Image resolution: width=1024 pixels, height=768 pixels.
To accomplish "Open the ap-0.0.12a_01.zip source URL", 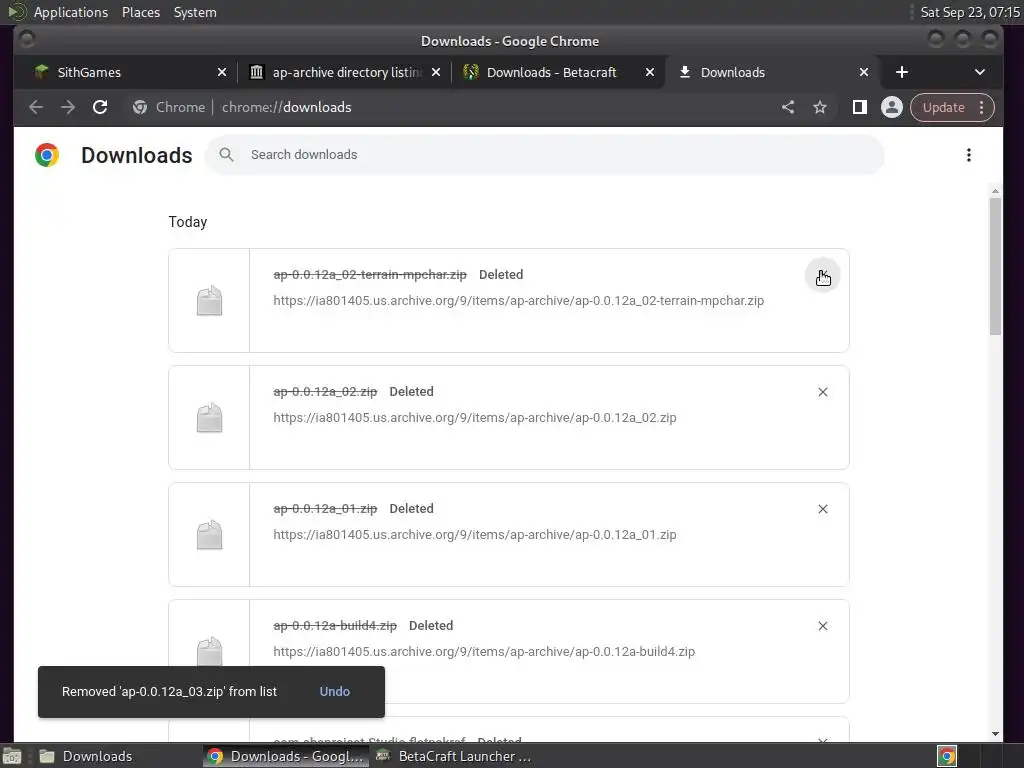I will coord(475,534).
